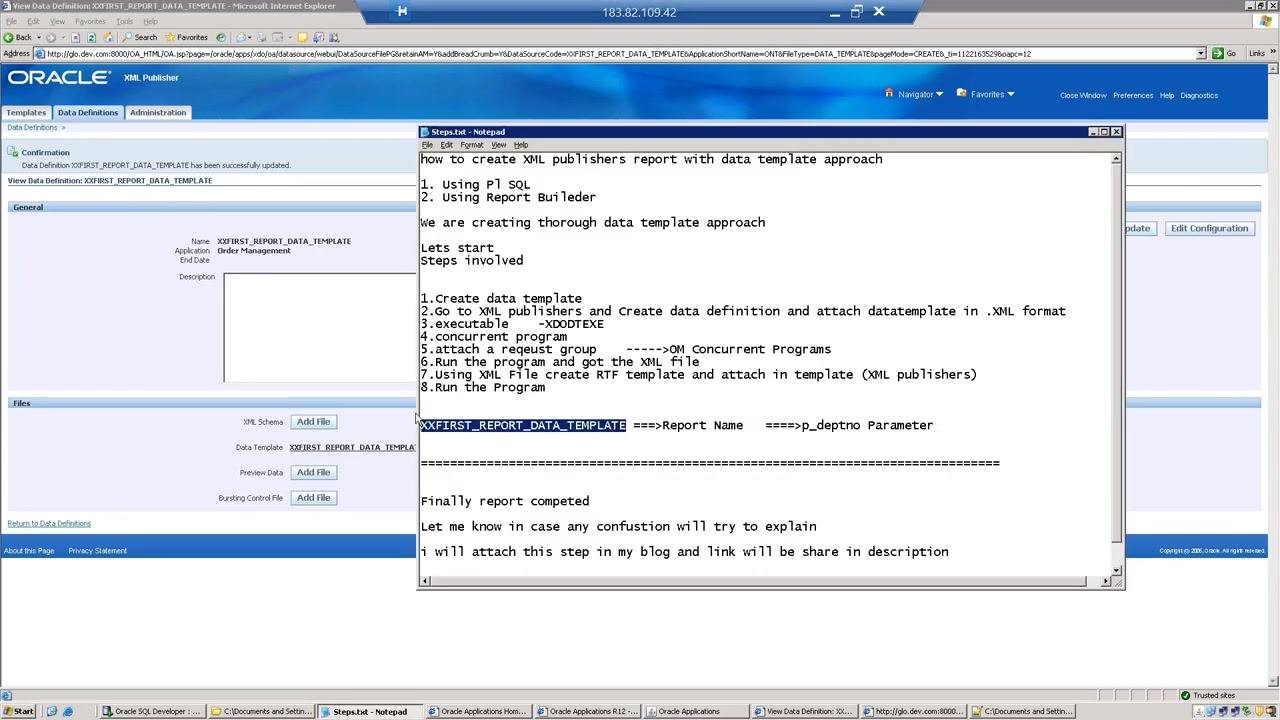
Task: Switch to Oracle Applications R12 taskbar button
Action: 587,711
